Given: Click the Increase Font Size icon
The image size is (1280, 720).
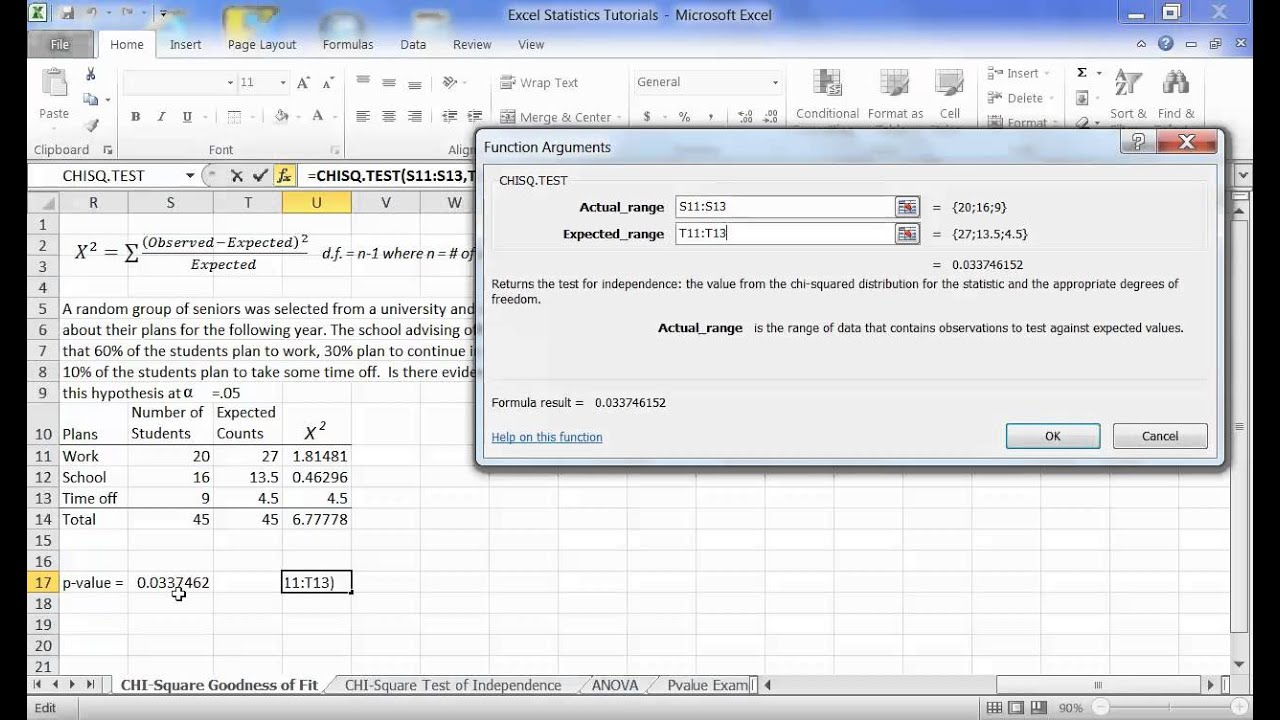Looking at the screenshot, I should (305, 83).
